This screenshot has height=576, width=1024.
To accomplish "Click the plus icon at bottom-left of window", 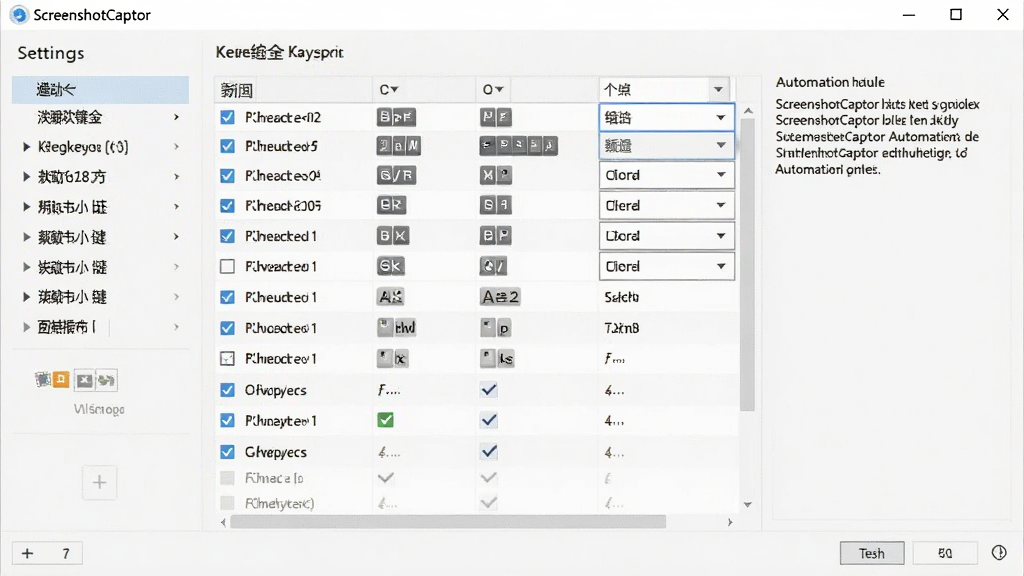I will (x=27, y=553).
